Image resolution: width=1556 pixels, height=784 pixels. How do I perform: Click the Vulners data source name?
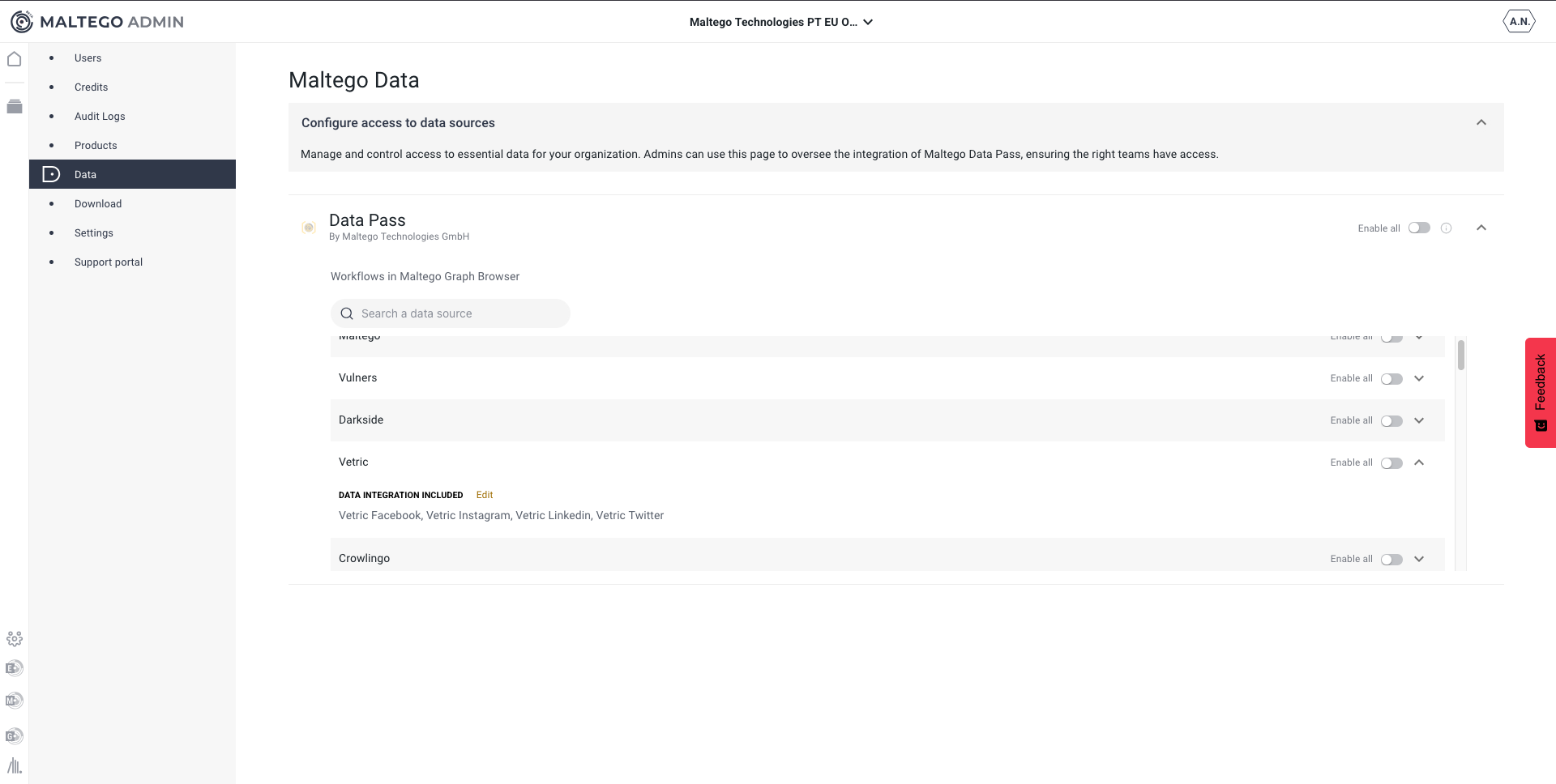pyautogui.click(x=357, y=378)
